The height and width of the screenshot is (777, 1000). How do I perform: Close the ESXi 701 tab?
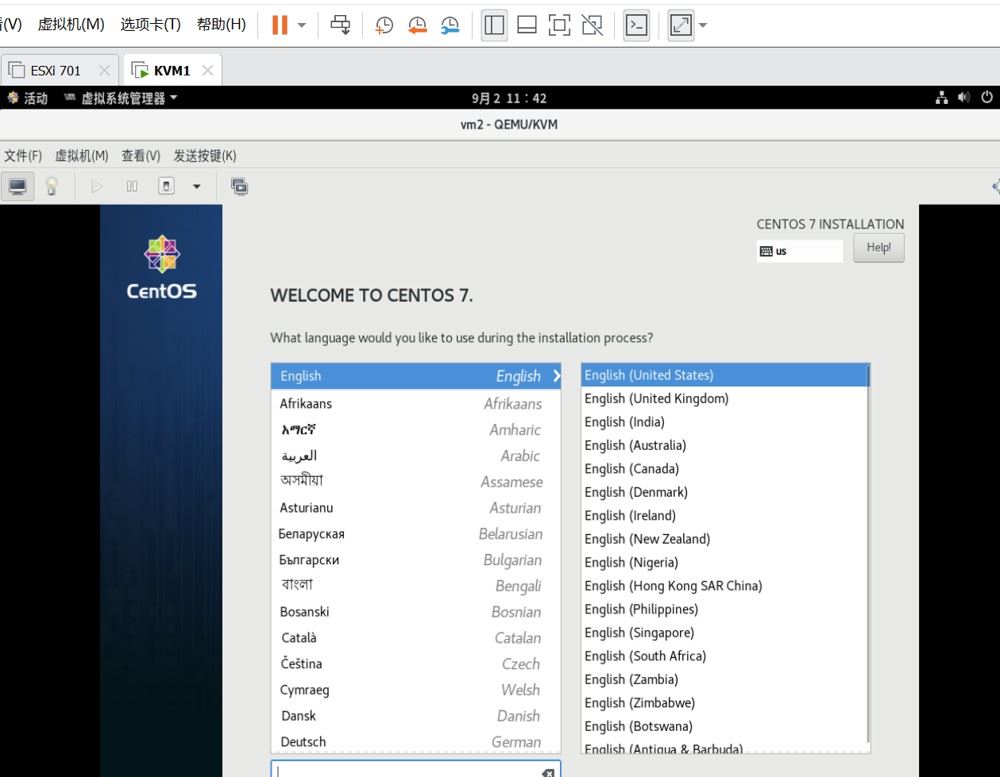104,70
